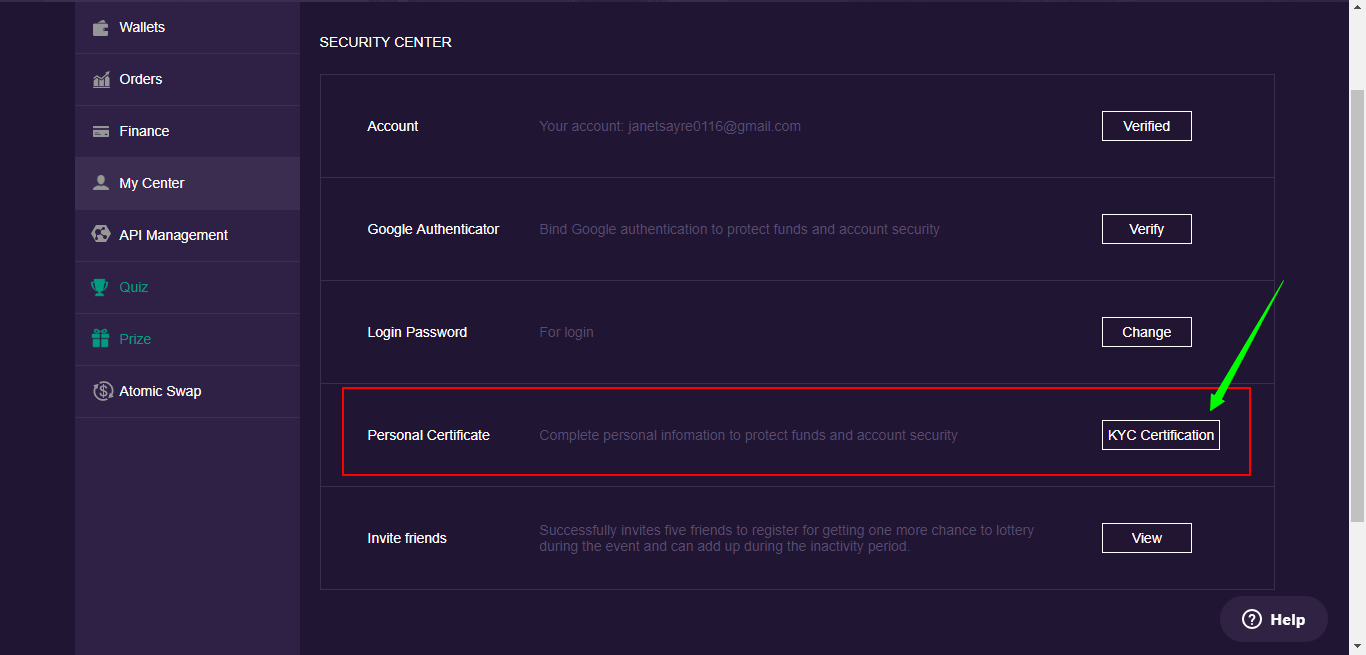Open the Finance section
This screenshot has width=1366, height=655.
[x=187, y=131]
